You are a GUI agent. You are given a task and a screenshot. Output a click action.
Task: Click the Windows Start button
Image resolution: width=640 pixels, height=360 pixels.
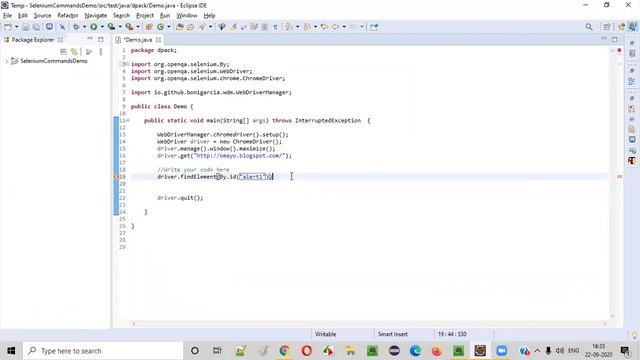tap(11, 351)
